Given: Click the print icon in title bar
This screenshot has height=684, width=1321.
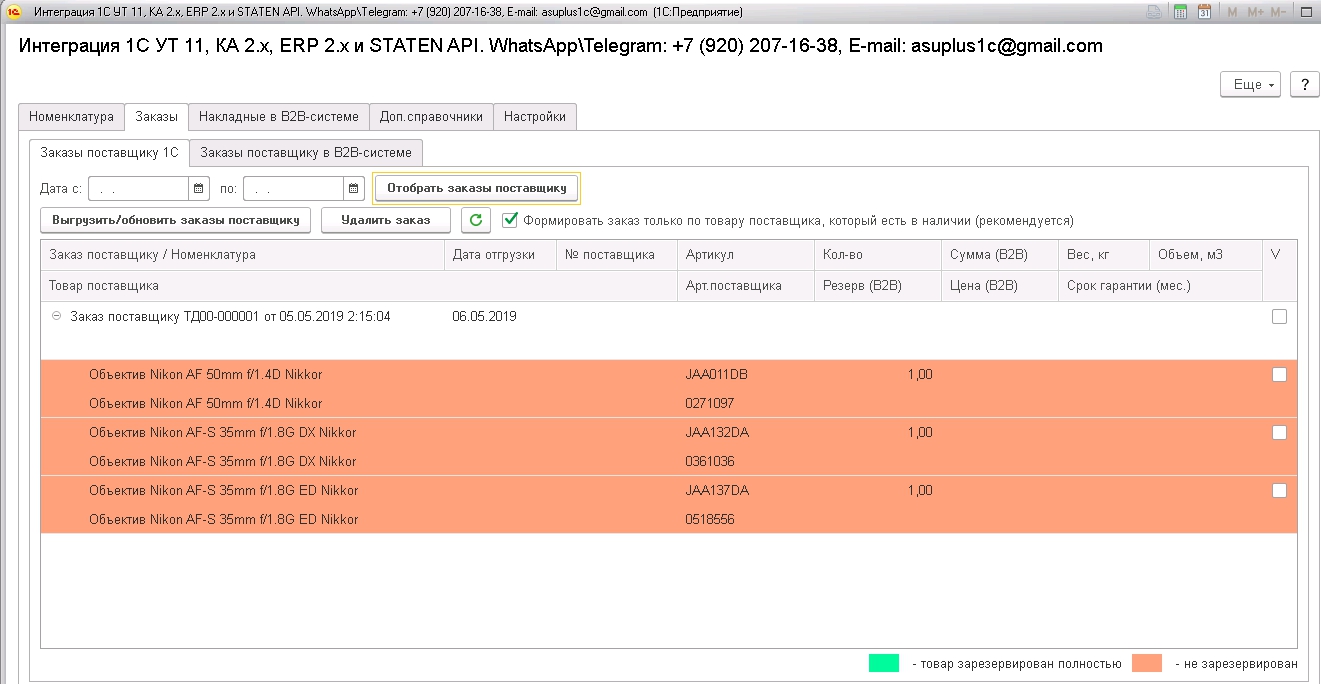Looking at the screenshot, I should click(x=1154, y=12).
